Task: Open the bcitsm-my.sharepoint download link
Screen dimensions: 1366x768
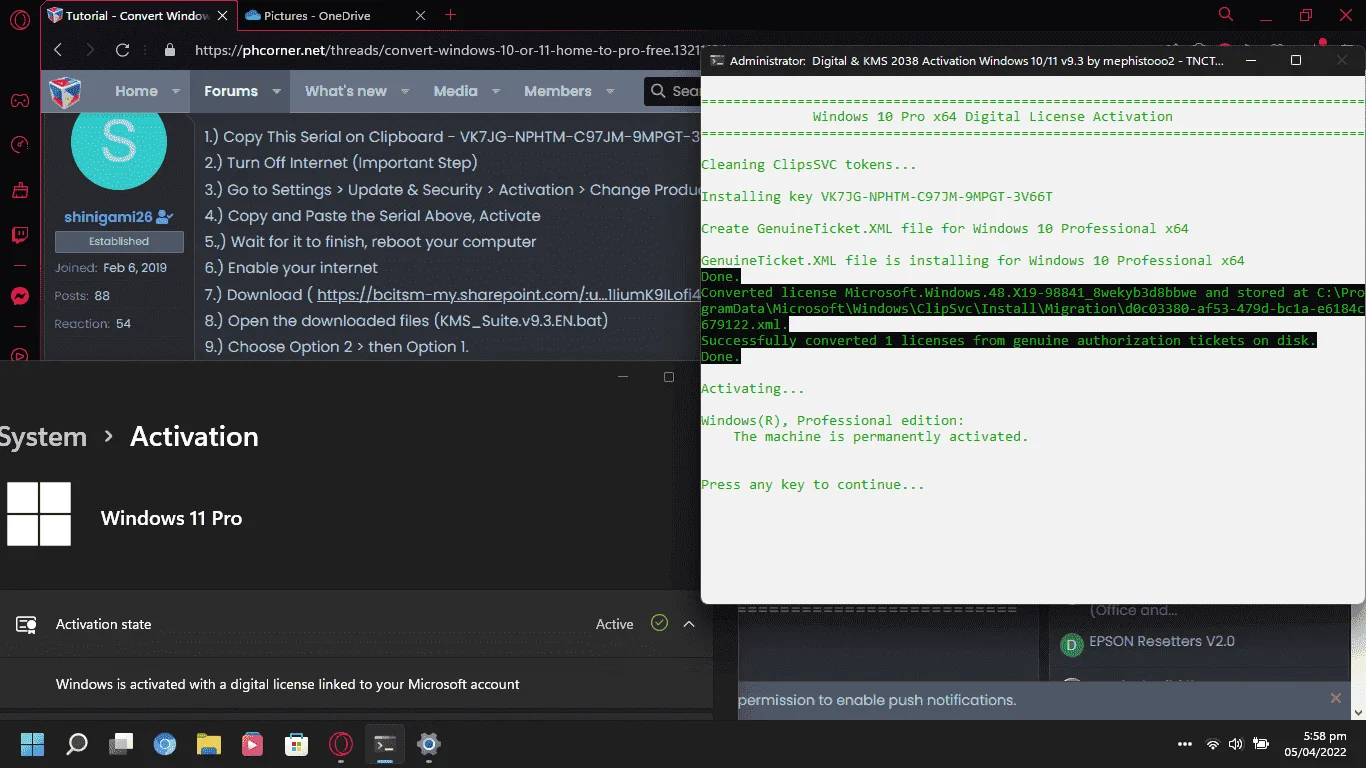Action: coord(508,295)
